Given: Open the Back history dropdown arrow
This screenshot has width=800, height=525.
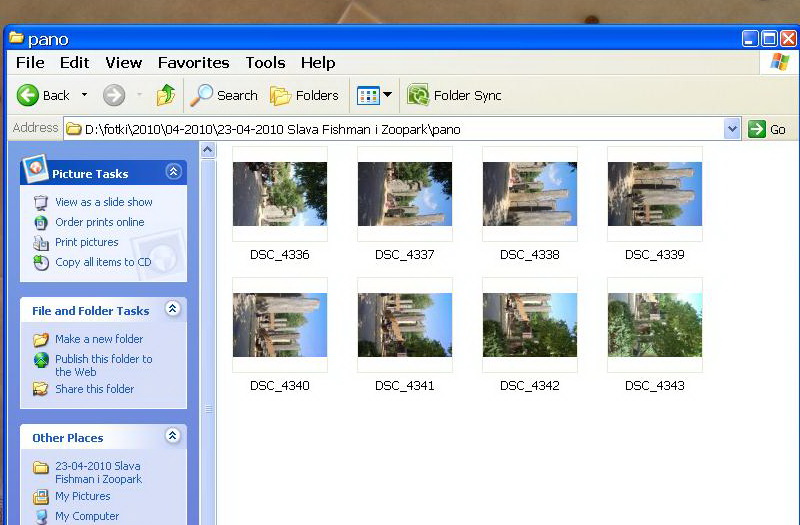Looking at the screenshot, I should pyautogui.click(x=85, y=95).
